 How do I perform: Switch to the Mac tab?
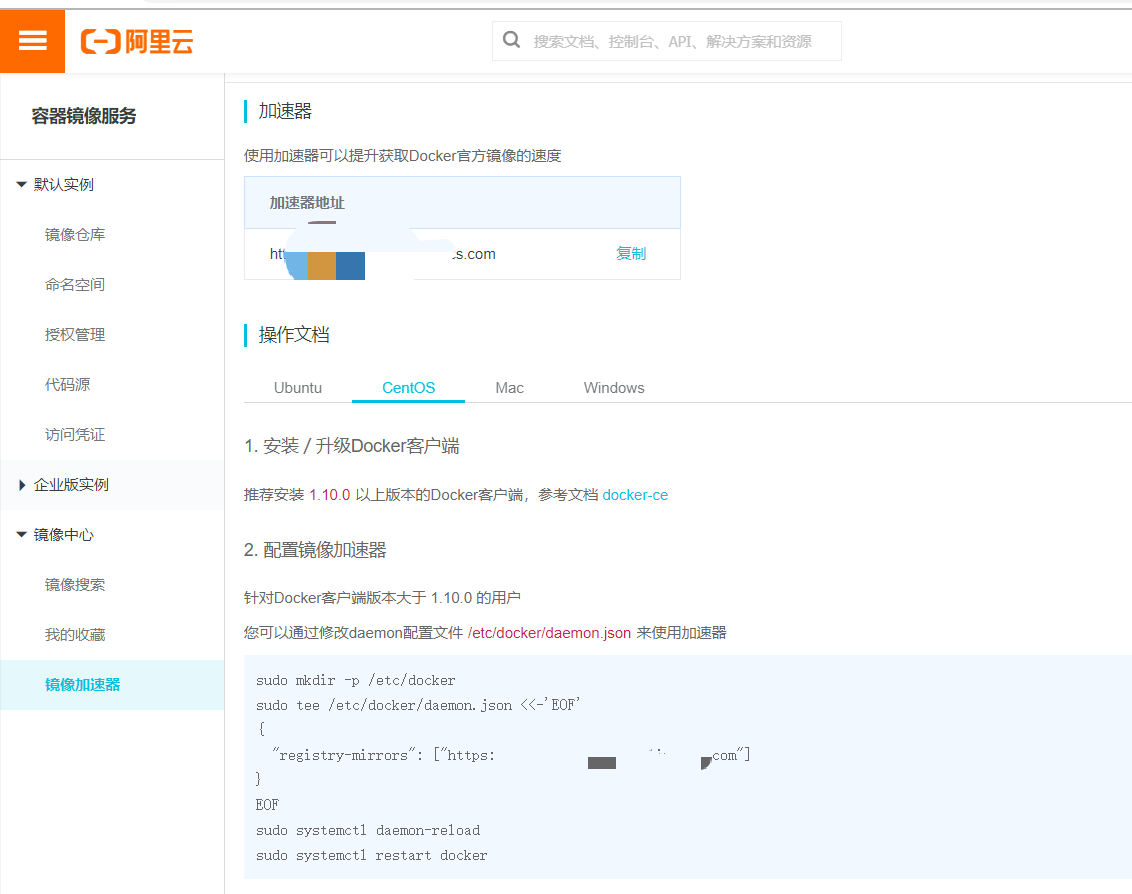(x=509, y=388)
